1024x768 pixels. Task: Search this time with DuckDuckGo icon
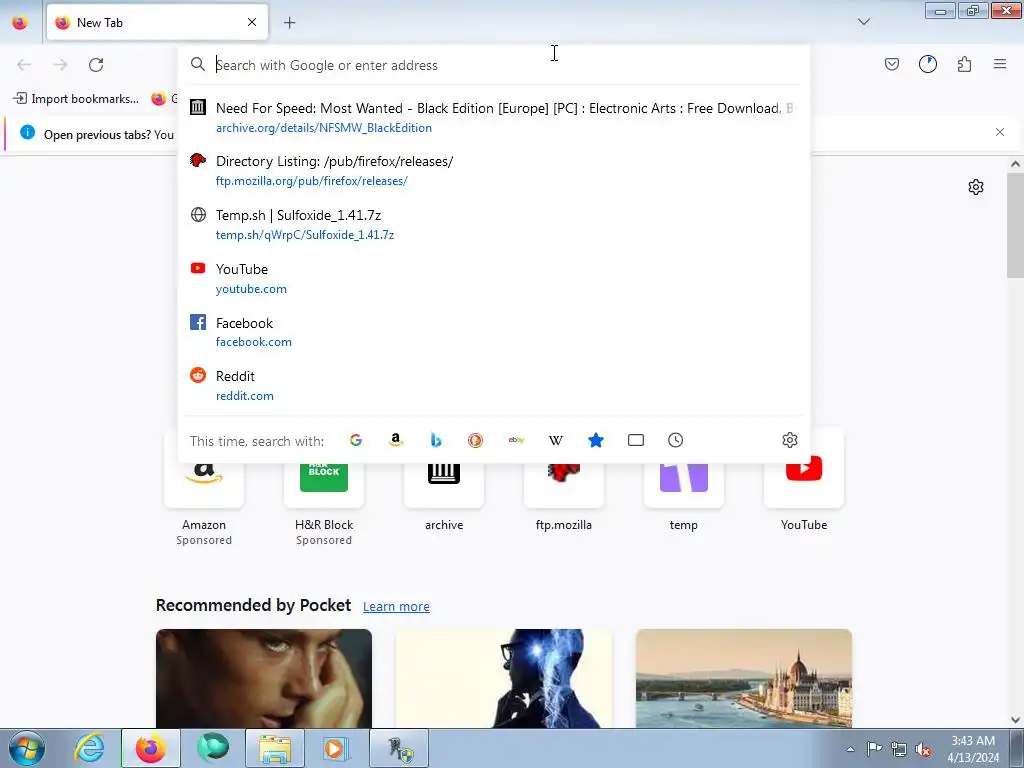(x=475, y=440)
